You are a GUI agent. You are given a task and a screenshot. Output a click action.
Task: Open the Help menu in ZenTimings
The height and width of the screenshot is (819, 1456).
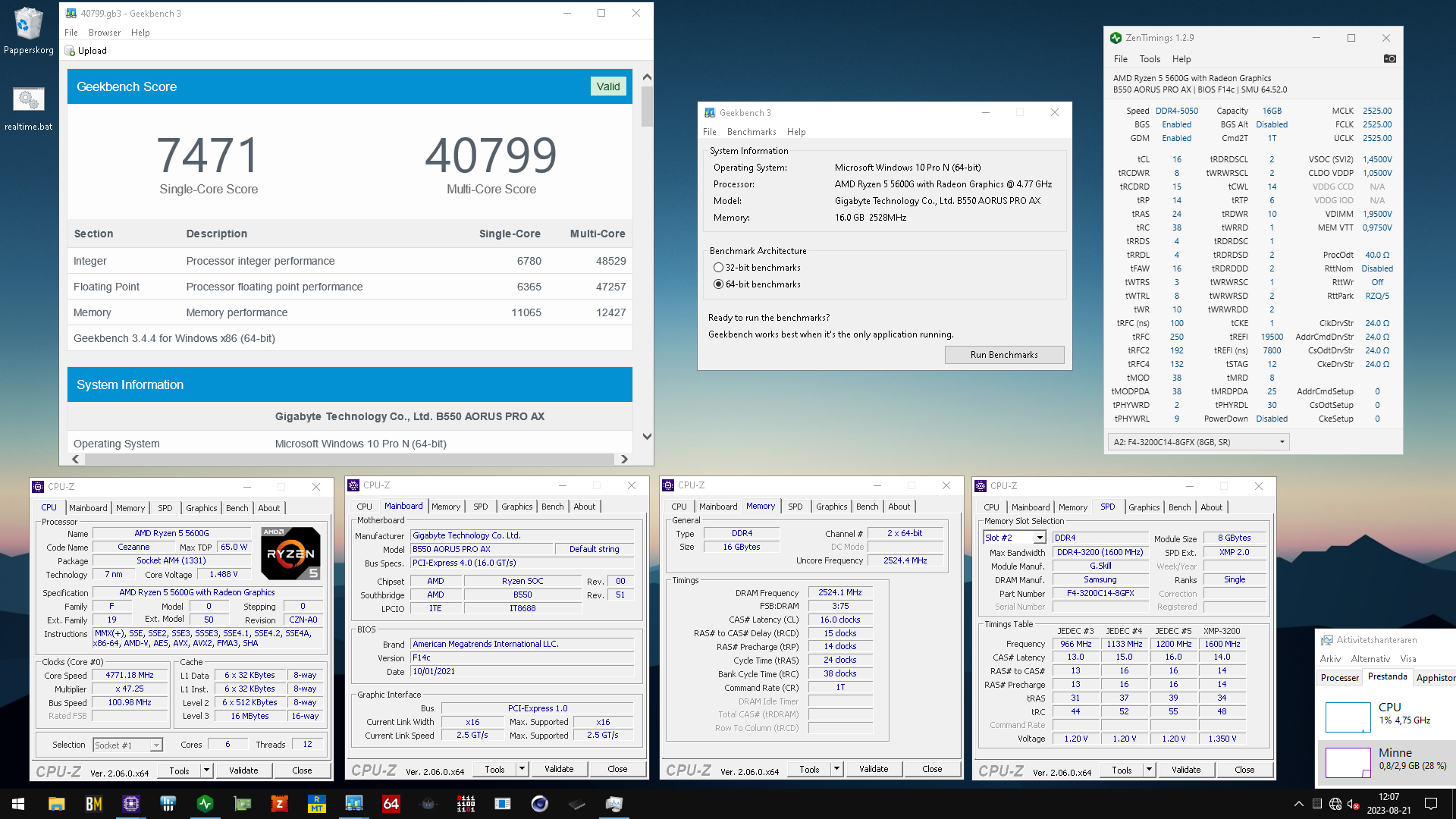1181,59
